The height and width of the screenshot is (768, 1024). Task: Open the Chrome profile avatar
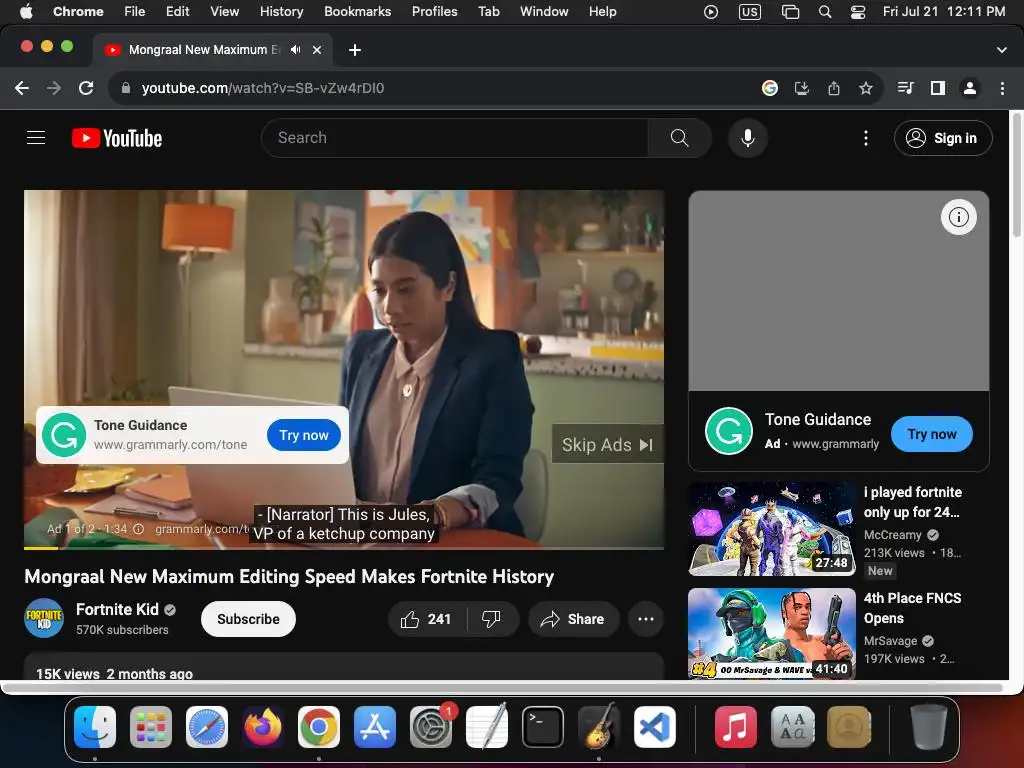[970, 88]
